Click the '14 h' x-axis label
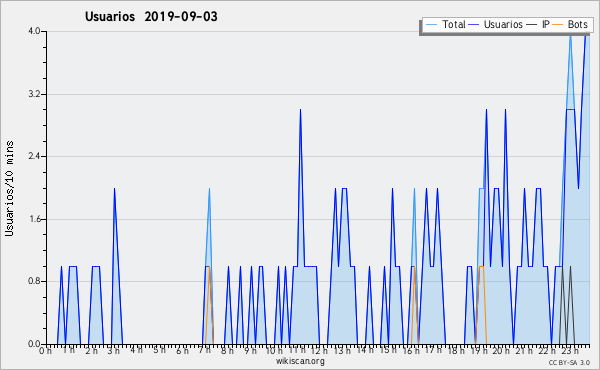600x370 pixels. [365, 350]
